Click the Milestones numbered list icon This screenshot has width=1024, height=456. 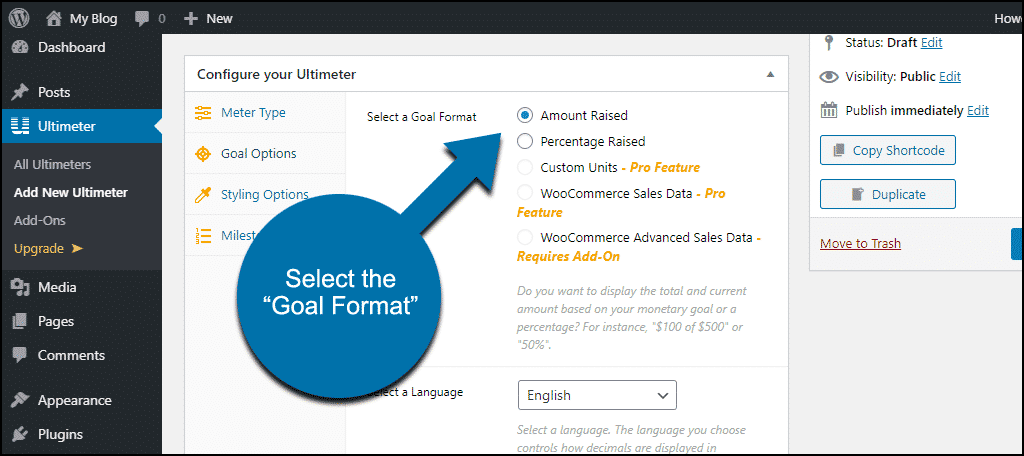[x=203, y=235]
